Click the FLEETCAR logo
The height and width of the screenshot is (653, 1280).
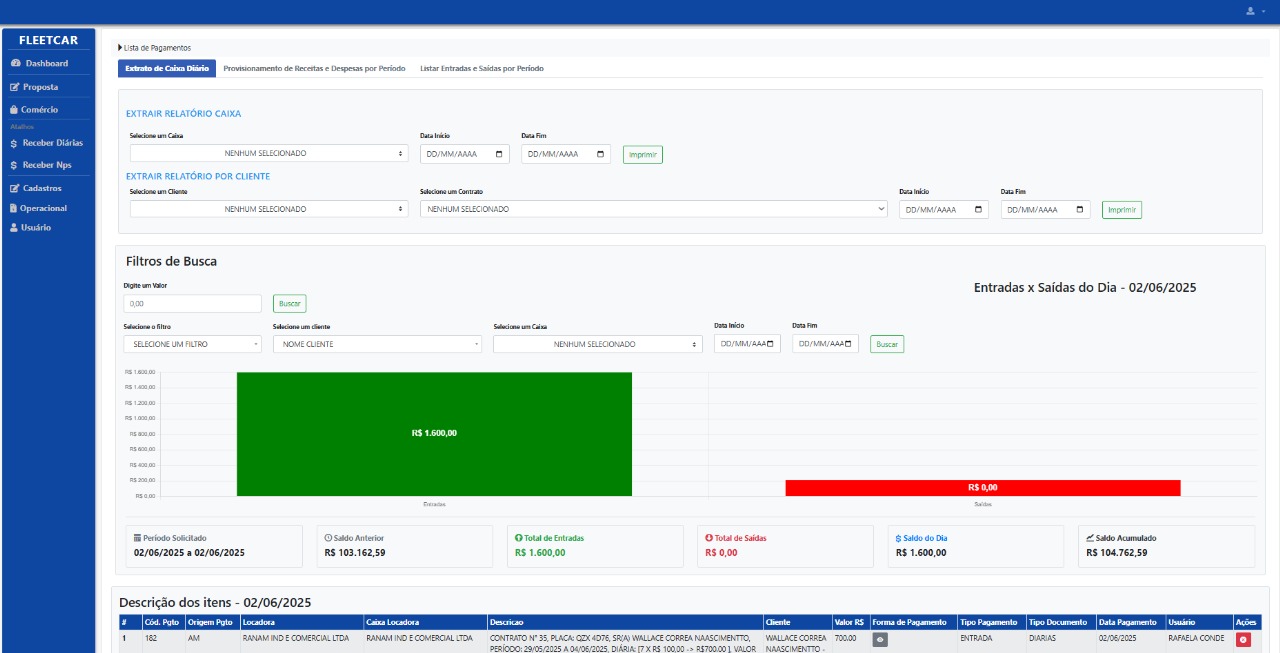pos(49,40)
